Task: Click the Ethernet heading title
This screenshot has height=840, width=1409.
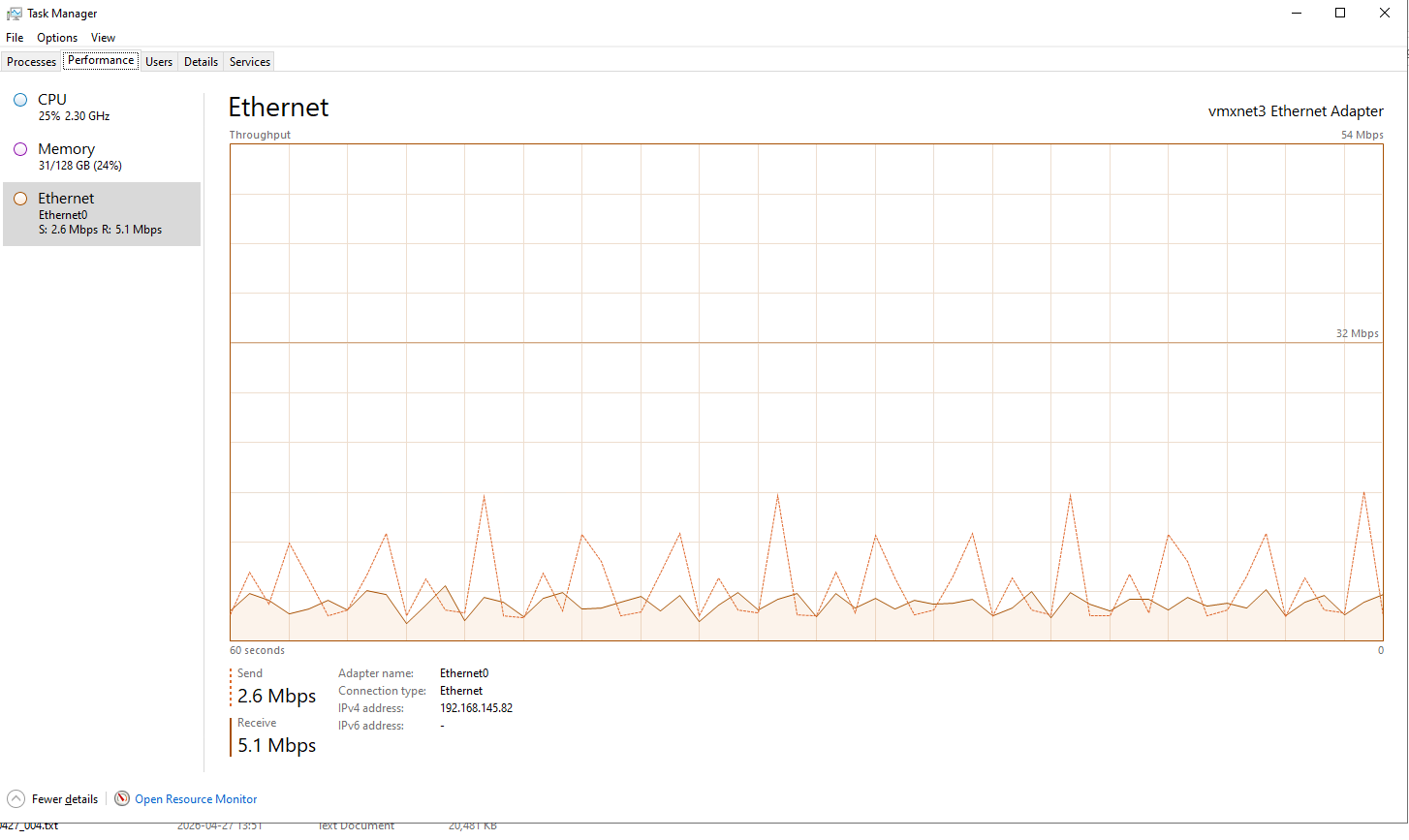Action: 278,108
